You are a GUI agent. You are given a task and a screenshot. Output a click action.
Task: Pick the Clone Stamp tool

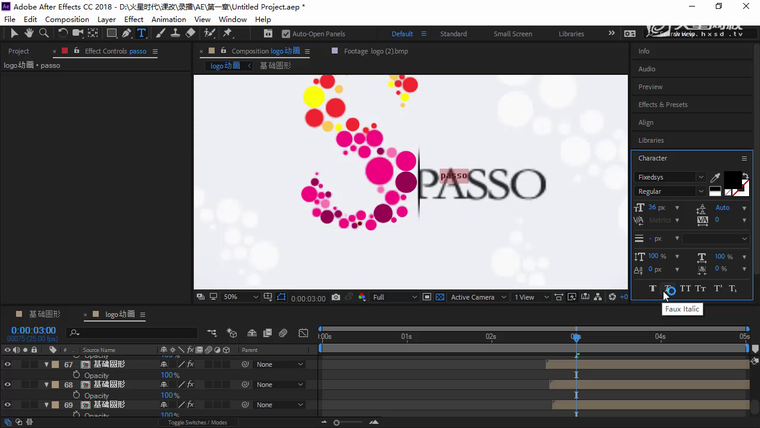pos(175,33)
